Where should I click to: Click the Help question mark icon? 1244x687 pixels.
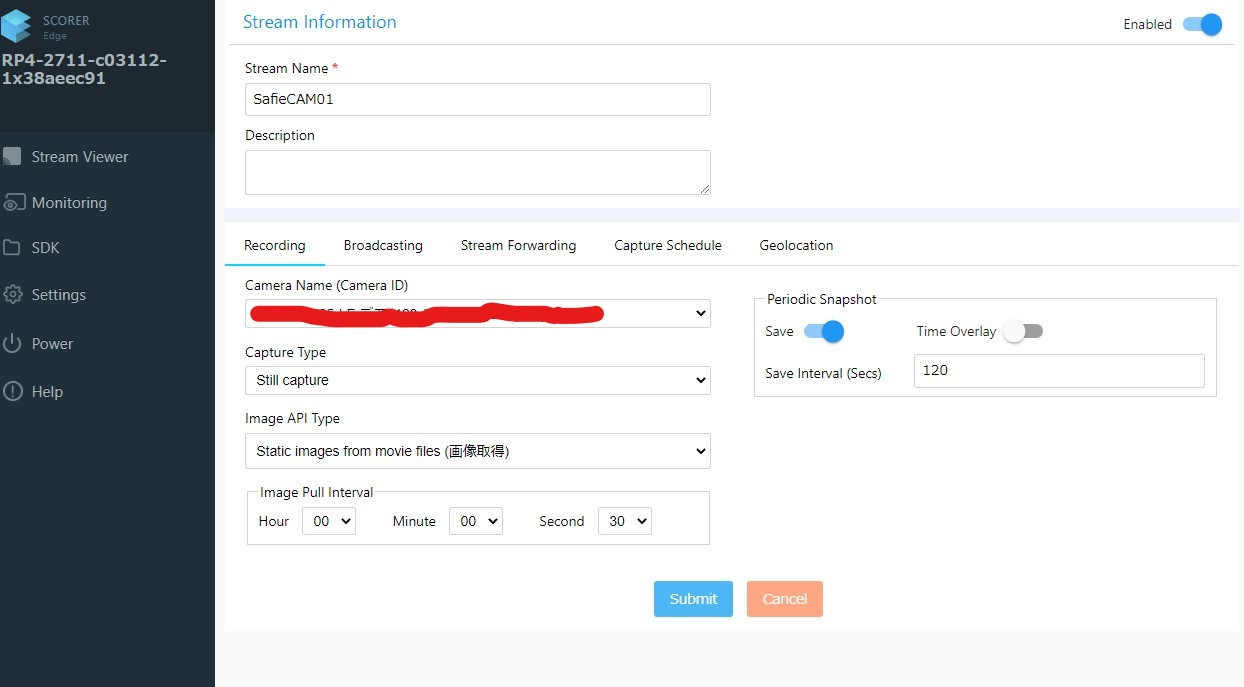[12, 392]
